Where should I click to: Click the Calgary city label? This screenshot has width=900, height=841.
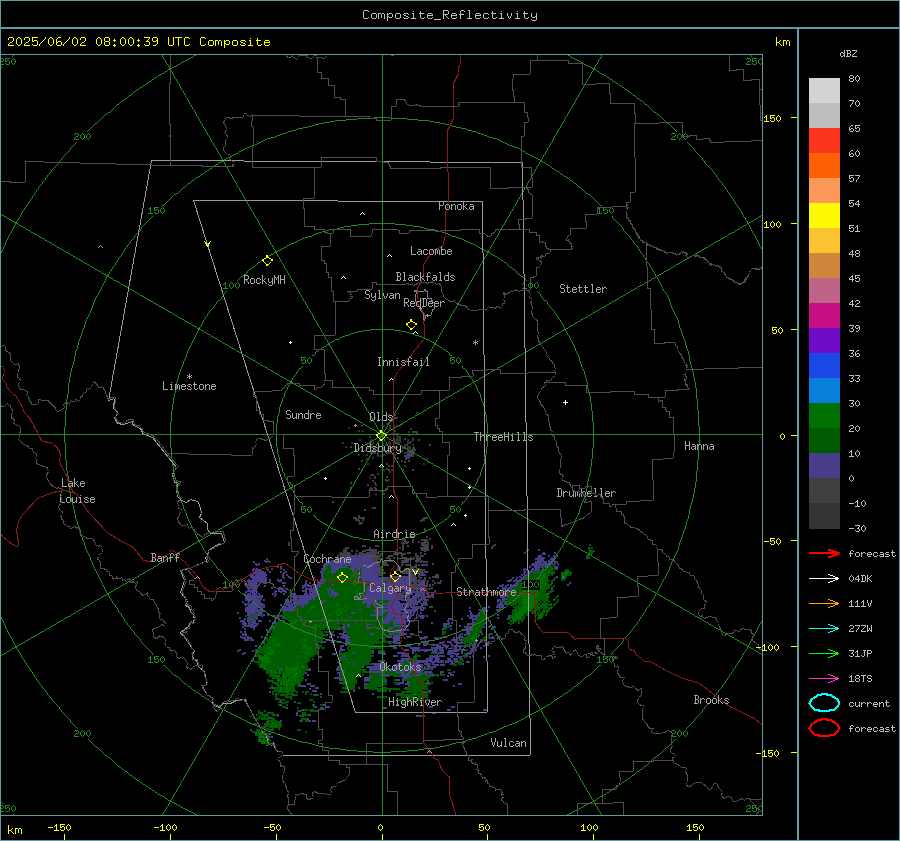[x=390, y=588]
